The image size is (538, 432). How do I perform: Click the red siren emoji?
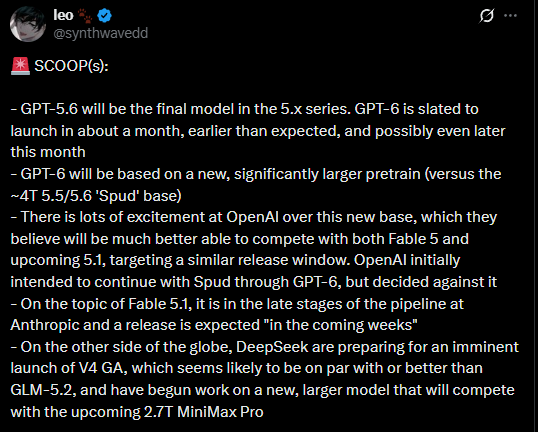(20, 66)
